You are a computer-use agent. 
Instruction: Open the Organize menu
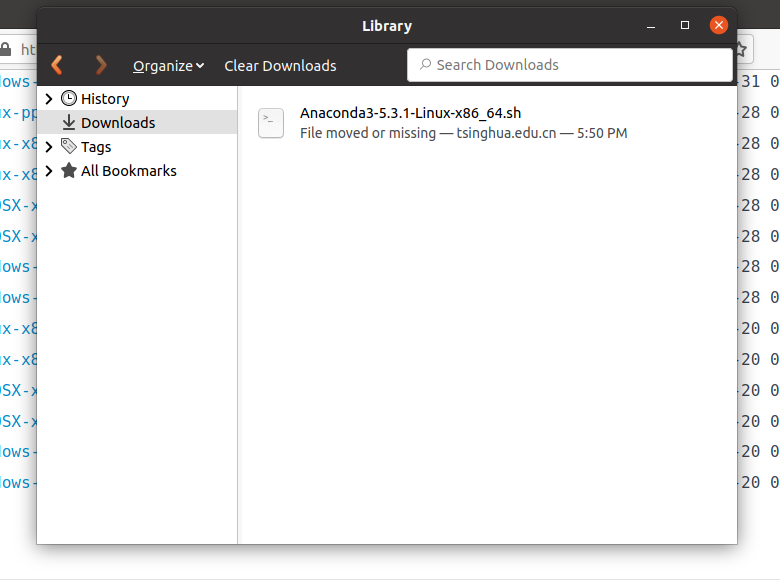click(x=168, y=66)
